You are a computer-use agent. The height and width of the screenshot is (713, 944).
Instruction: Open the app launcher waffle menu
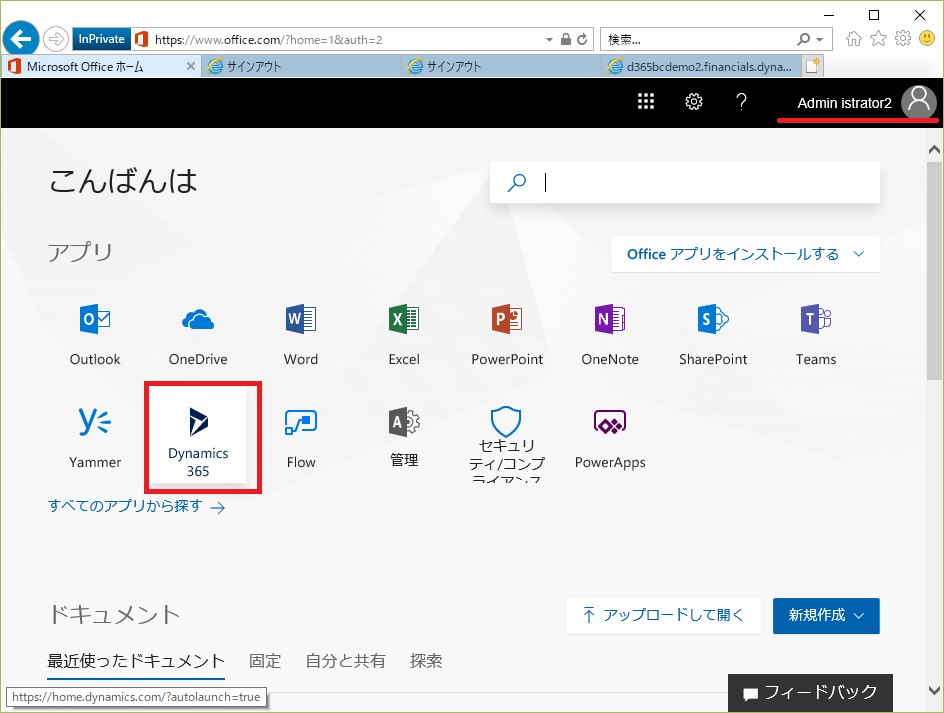645,102
